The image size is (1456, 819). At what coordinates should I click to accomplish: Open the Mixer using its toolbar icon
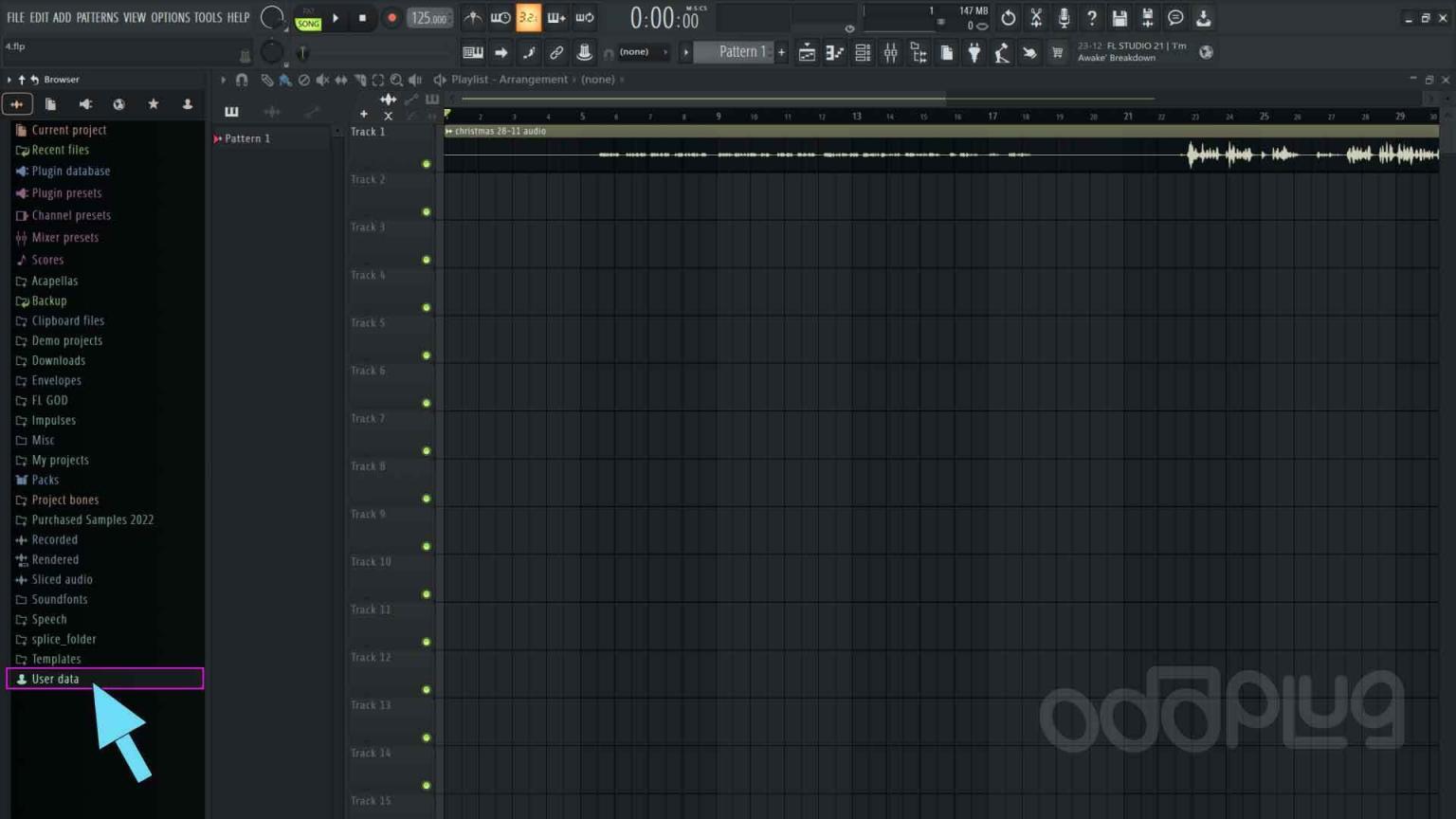coord(890,52)
